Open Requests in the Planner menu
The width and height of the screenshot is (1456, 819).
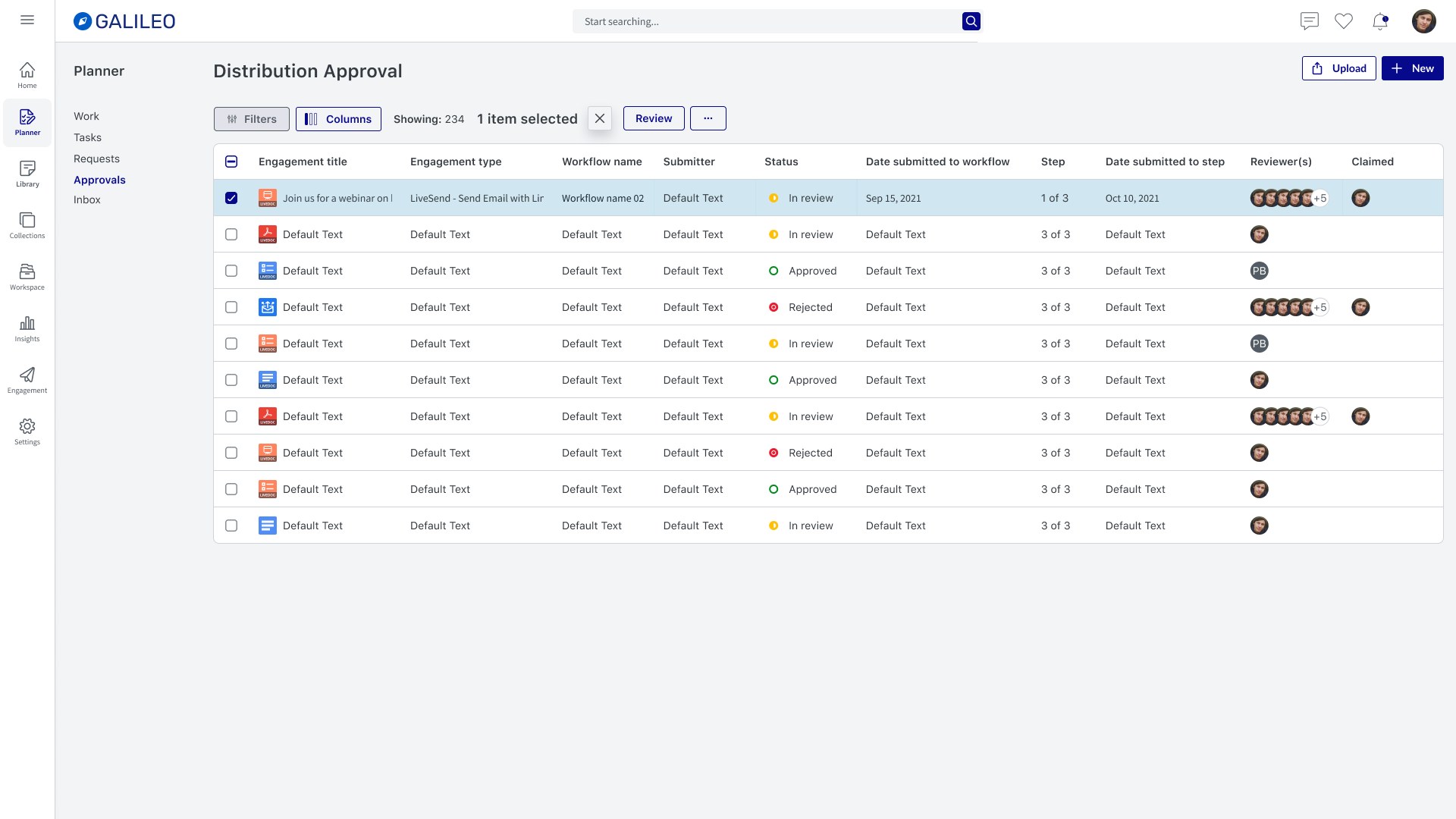[x=96, y=158]
